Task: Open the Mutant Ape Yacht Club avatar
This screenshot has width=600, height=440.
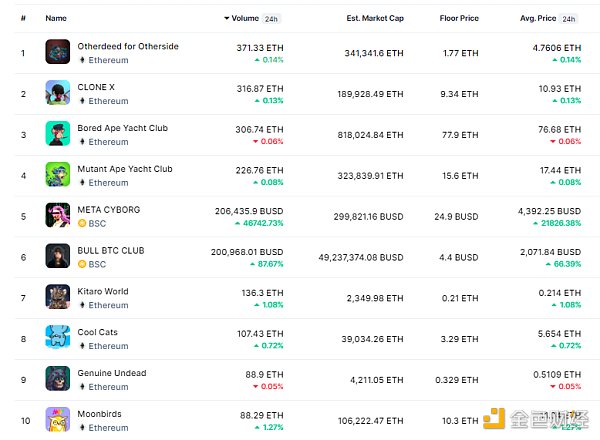Action: [x=57, y=175]
